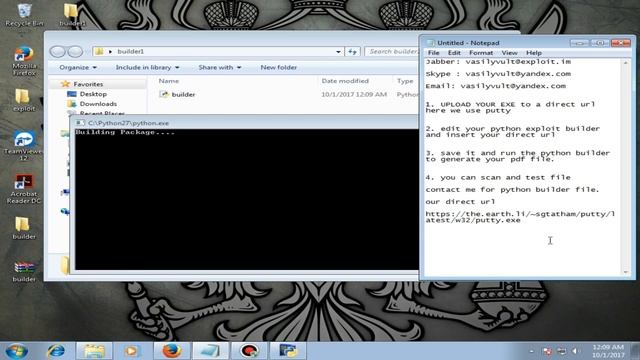Show hidden tray icons arrow
Screen dimensions: 640x360
[x=531, y=351]
